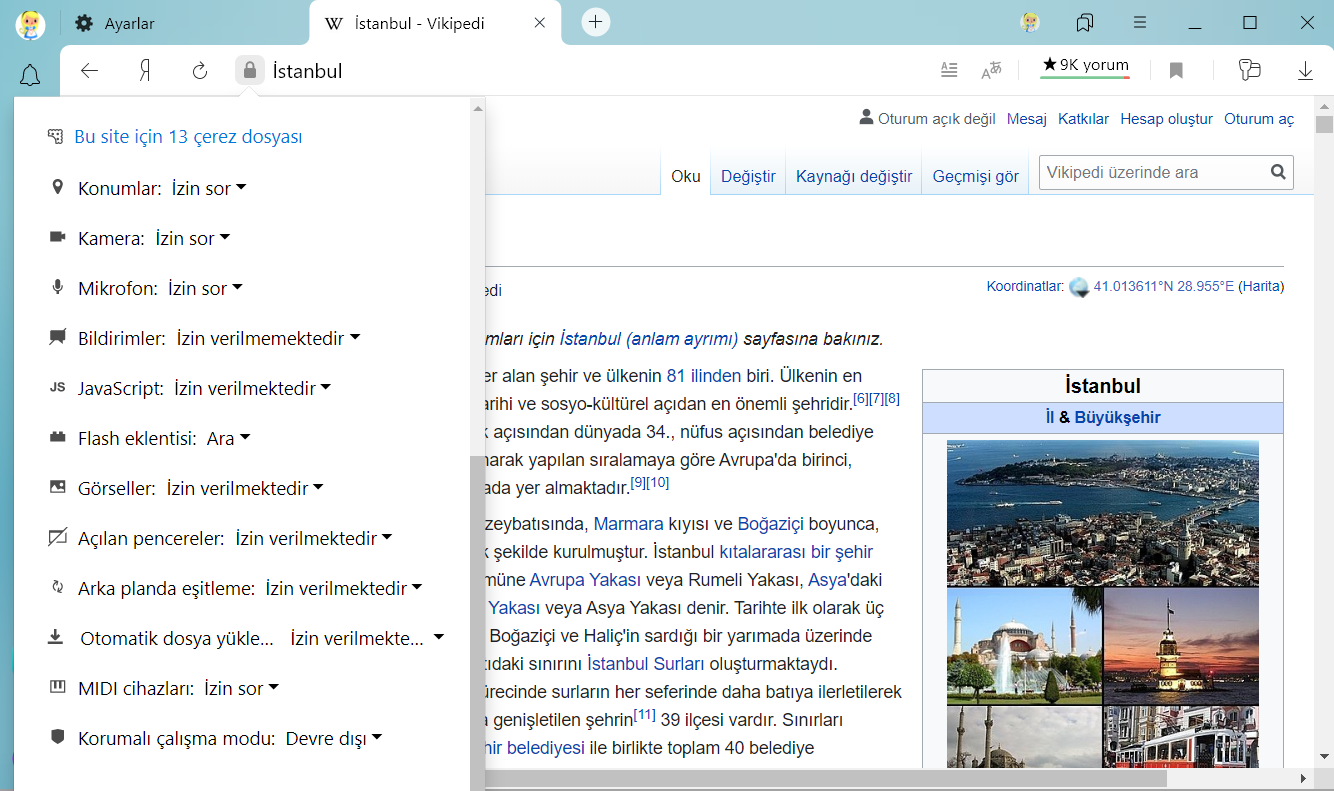The width and height of the screenshot is (1334, 791).
Task: Open the collections icon in the title bar
Action: pos(1085,22)
